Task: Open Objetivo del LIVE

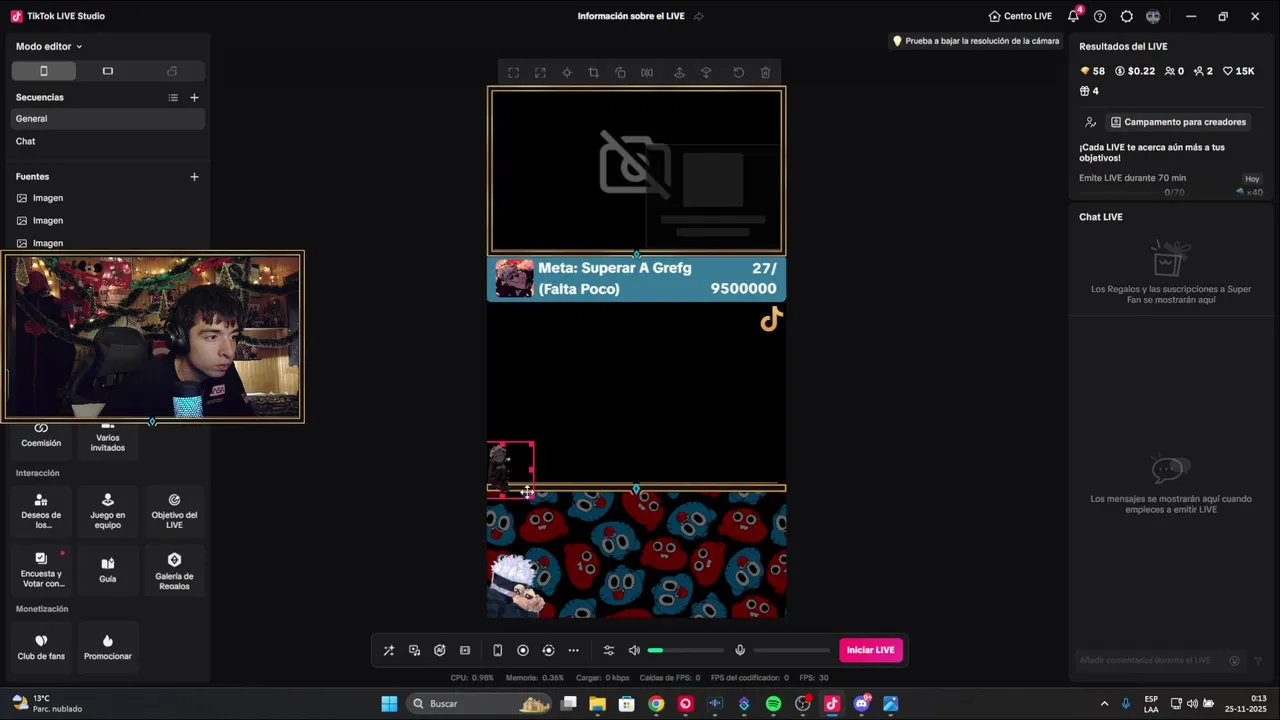Action: [174, 511]
